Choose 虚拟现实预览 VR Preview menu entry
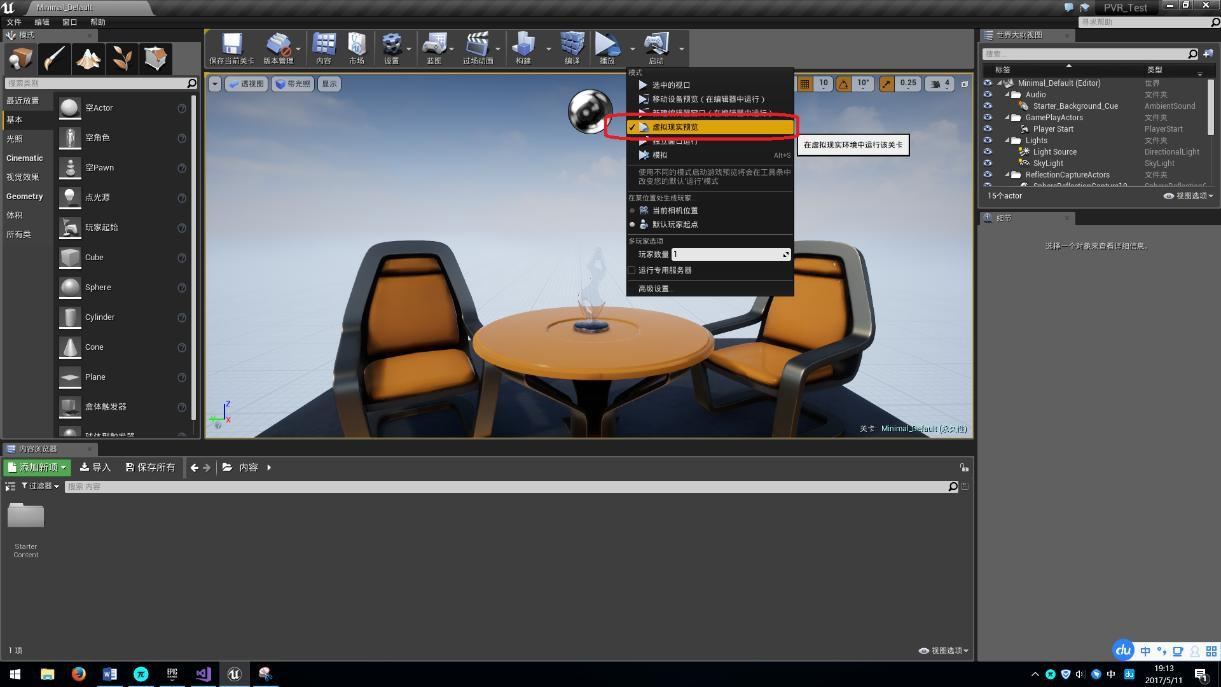 [x=710, y=127]
